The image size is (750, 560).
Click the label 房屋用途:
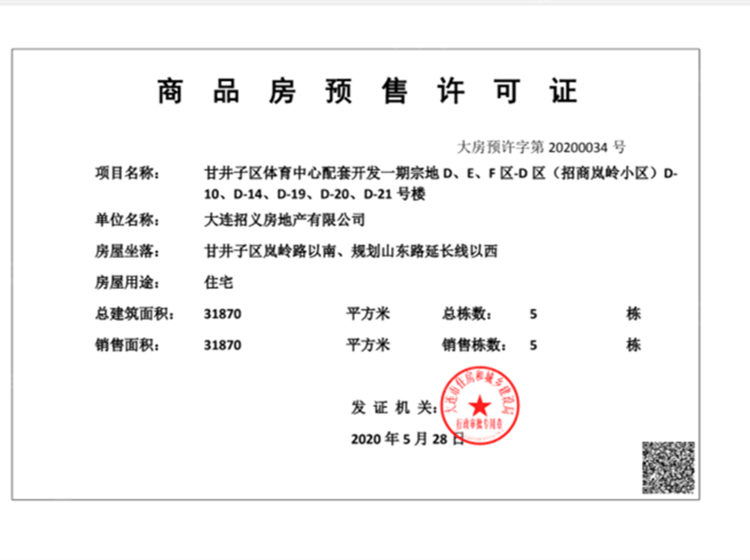pyautogui.click(x=127, y=282)
